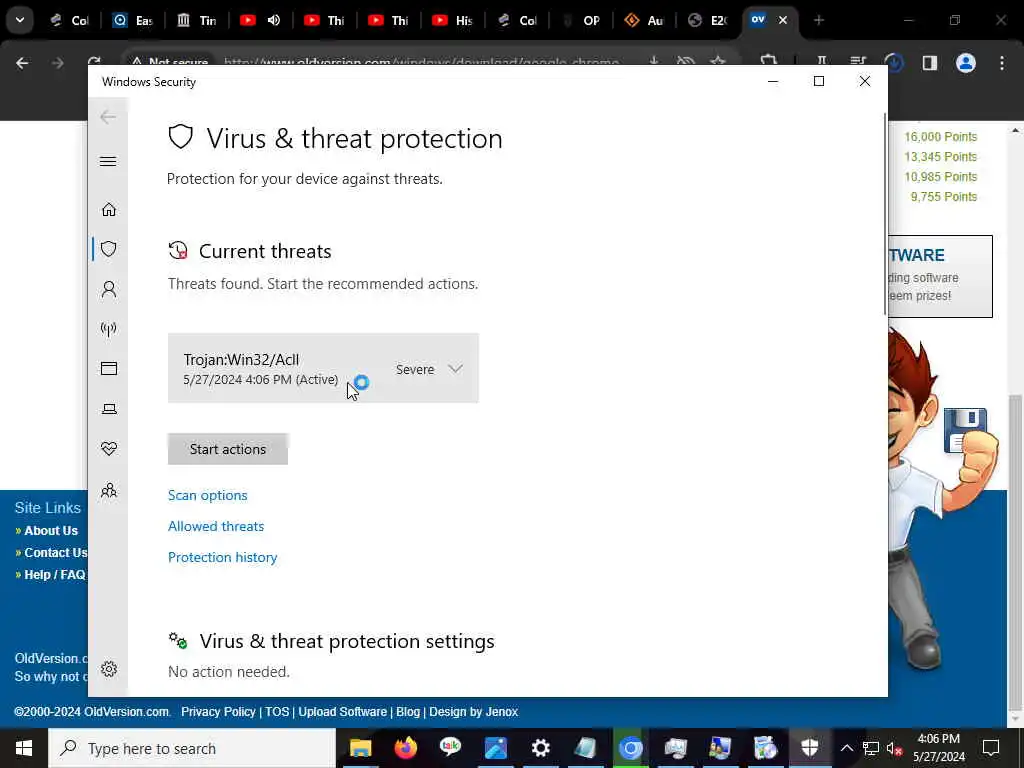Switch to the 'Tin' Chrome tab
1024x768 pixels.
click(197, 20)
